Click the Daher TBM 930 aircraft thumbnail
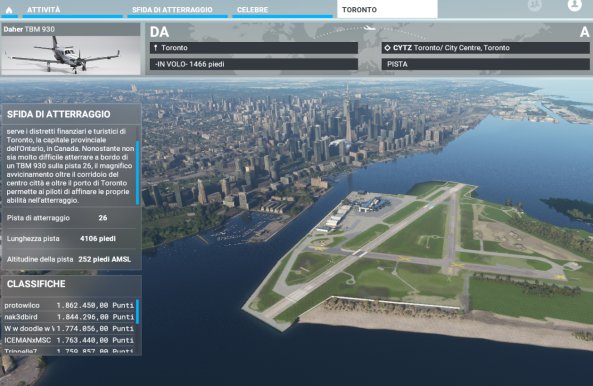 click(x=71, y=55)
